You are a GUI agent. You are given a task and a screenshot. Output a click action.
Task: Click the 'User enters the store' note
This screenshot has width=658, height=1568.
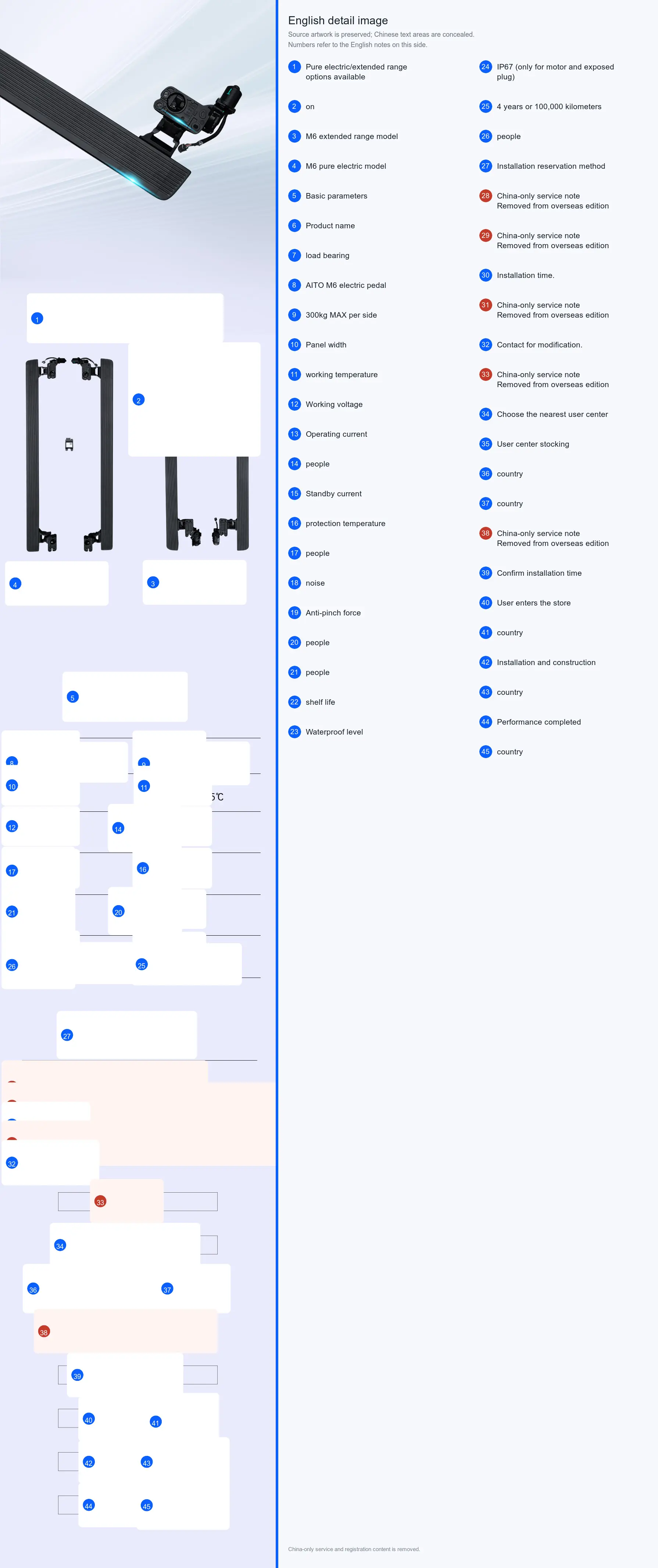point(533,603)
